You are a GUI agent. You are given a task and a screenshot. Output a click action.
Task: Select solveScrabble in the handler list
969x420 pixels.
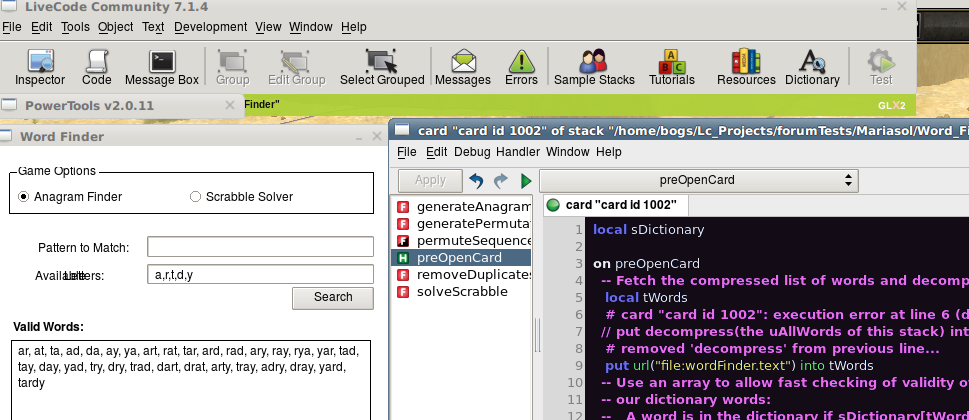coord(461,292)
